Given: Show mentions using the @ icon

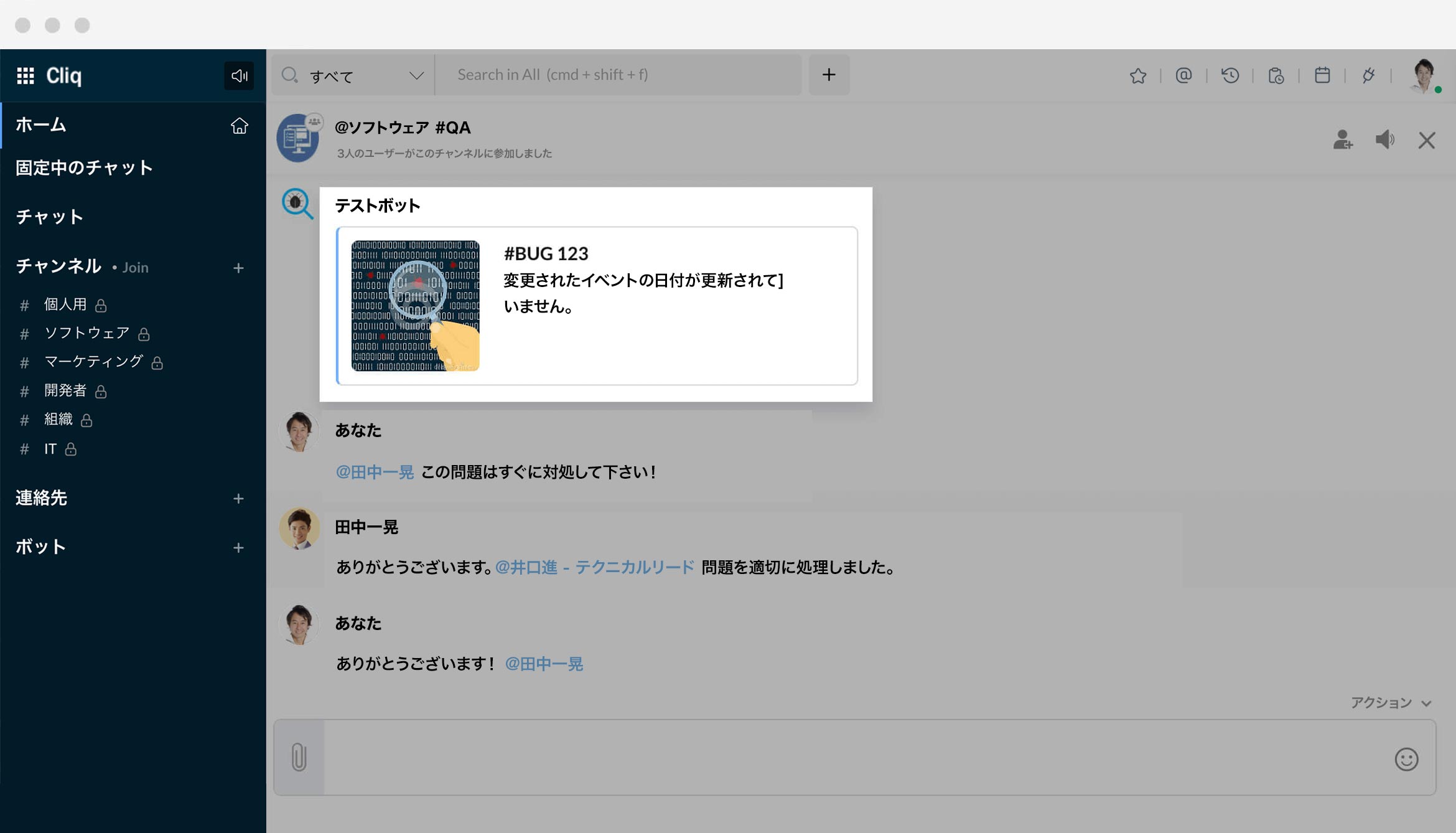Looking at the screenshot, I should pyautogui.click(x=1183, y=75).
